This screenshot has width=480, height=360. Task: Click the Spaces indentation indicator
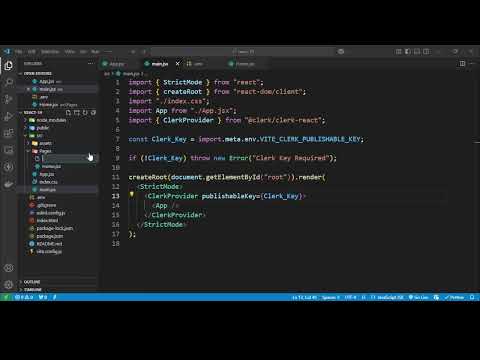[330, 297]
